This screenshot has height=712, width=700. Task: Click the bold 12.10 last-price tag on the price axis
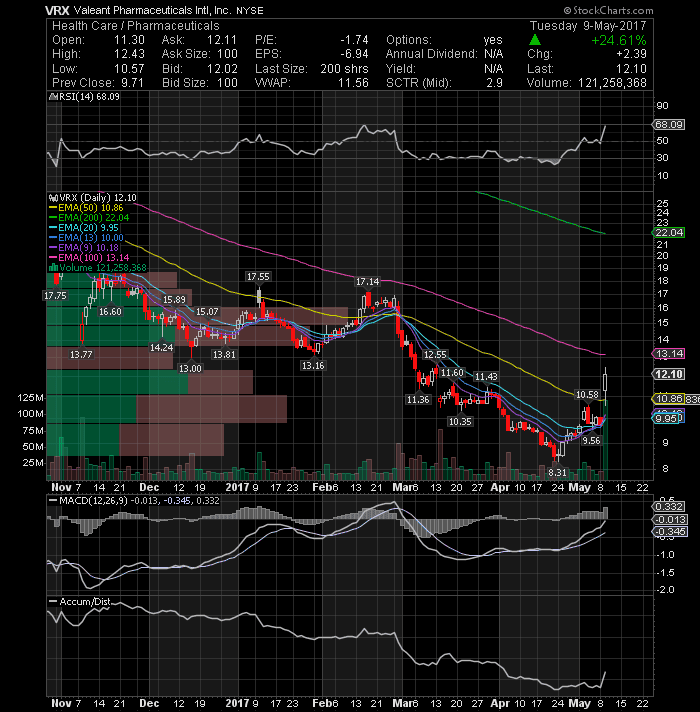669,374
